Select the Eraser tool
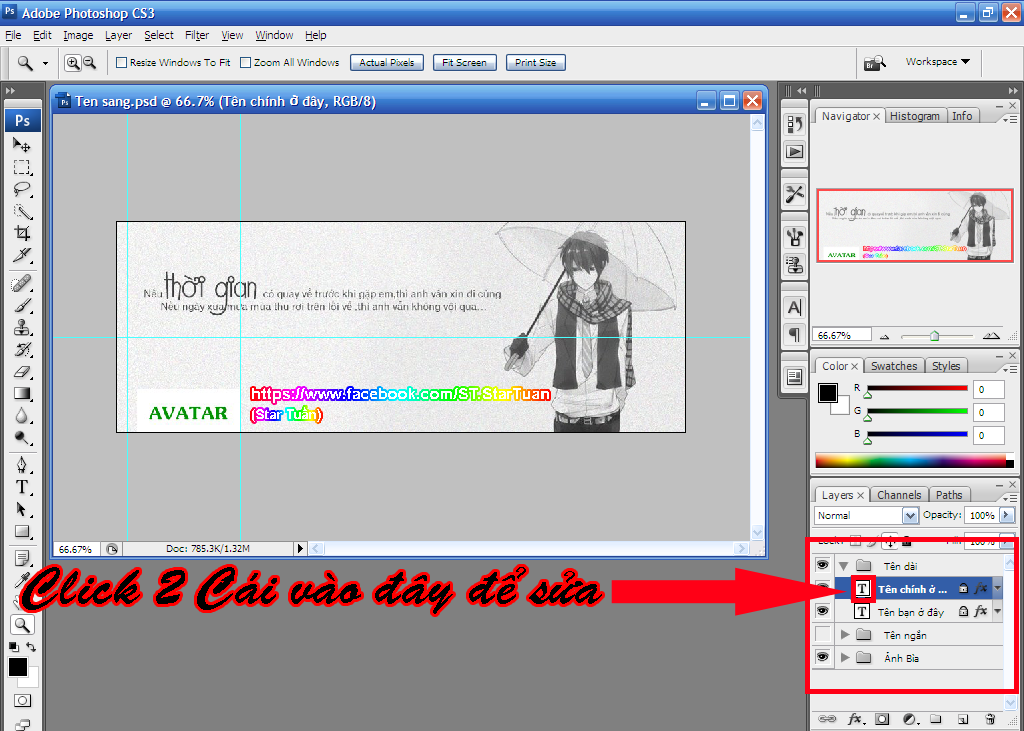This screenshot has width=1024, height=731. point(22,372)
